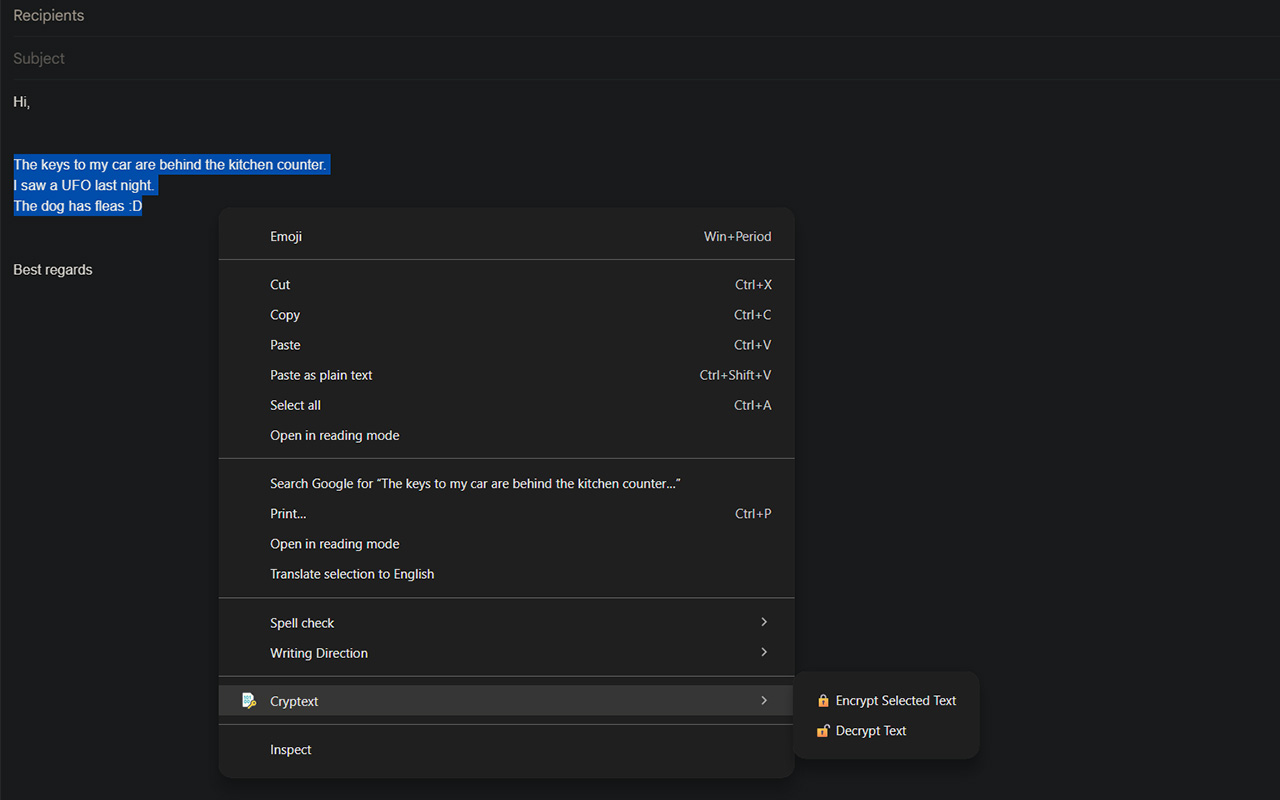Screen dimensions: 1280x800
Task: Expand the Cryptext submenu arrow
Action: (764, 701)
